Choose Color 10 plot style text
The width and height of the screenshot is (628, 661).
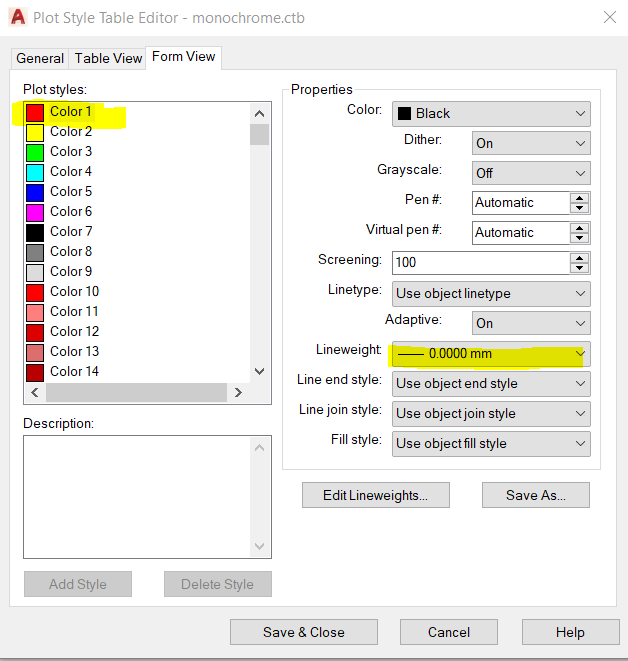point(74,291)
